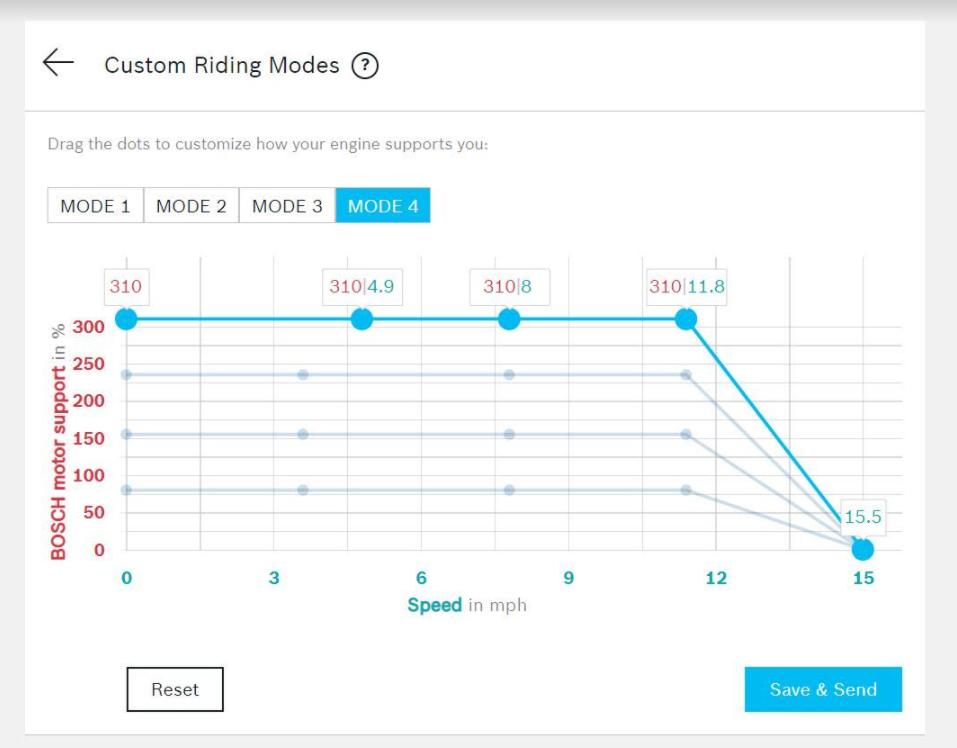Click the 15.5 speed value label

click(862, 517)
